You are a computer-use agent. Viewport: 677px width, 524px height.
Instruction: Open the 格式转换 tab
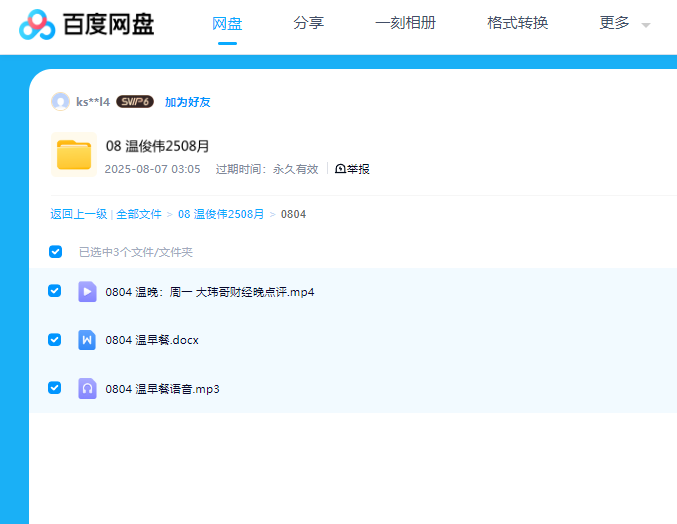(x=517, y=23)
